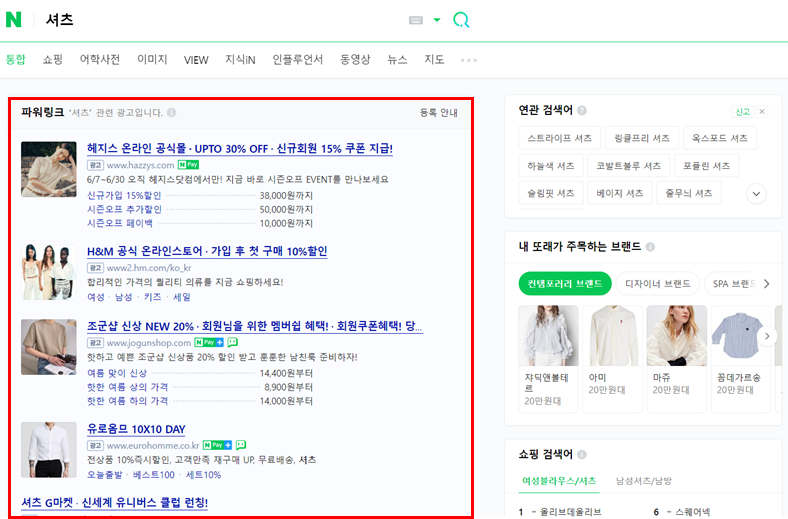Expand the search history dropdown arrow
Image resolution: width=788 pixels, height=519 pixels.
(x=437, y=20)
